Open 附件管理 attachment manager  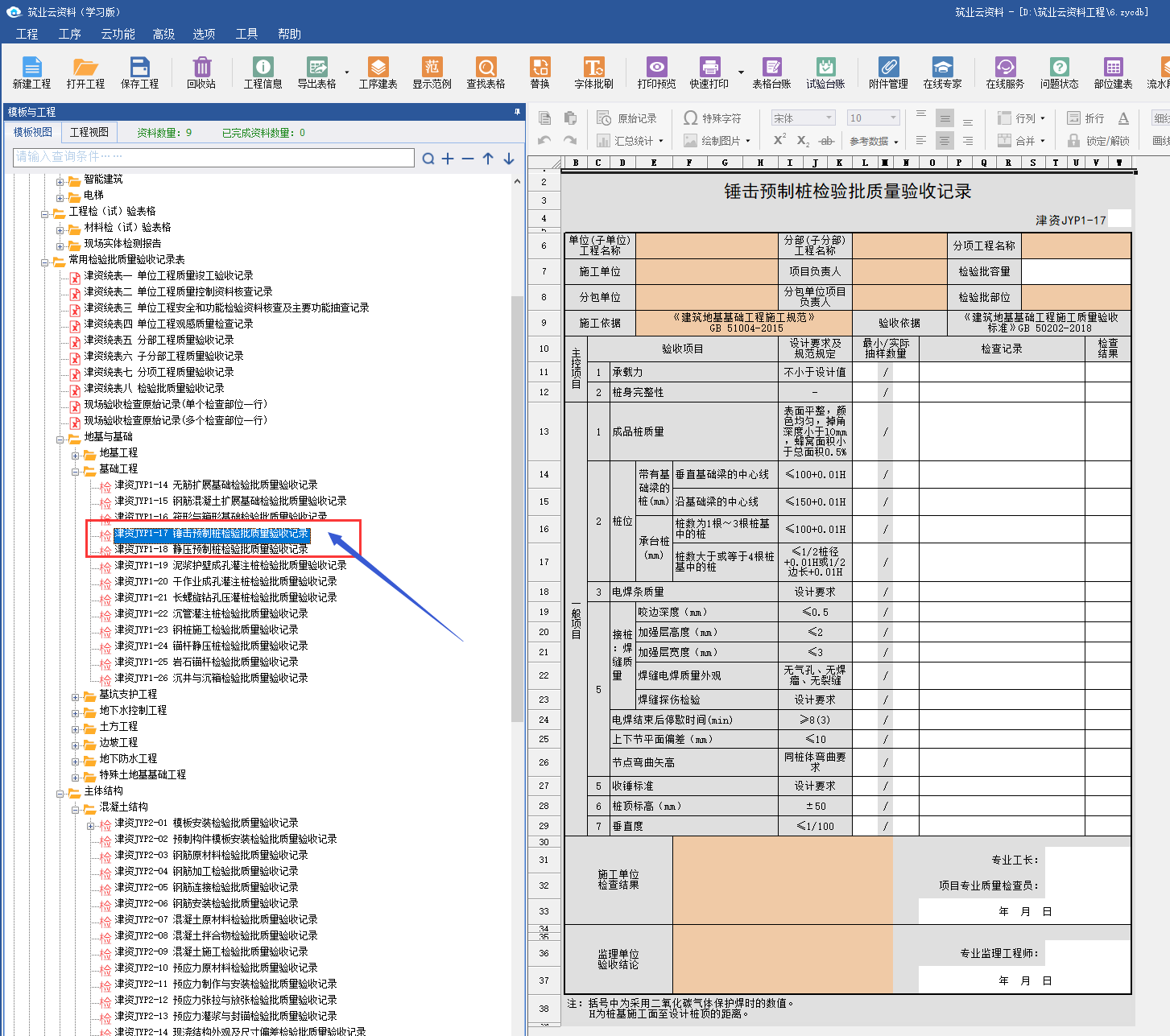point(888,72)
